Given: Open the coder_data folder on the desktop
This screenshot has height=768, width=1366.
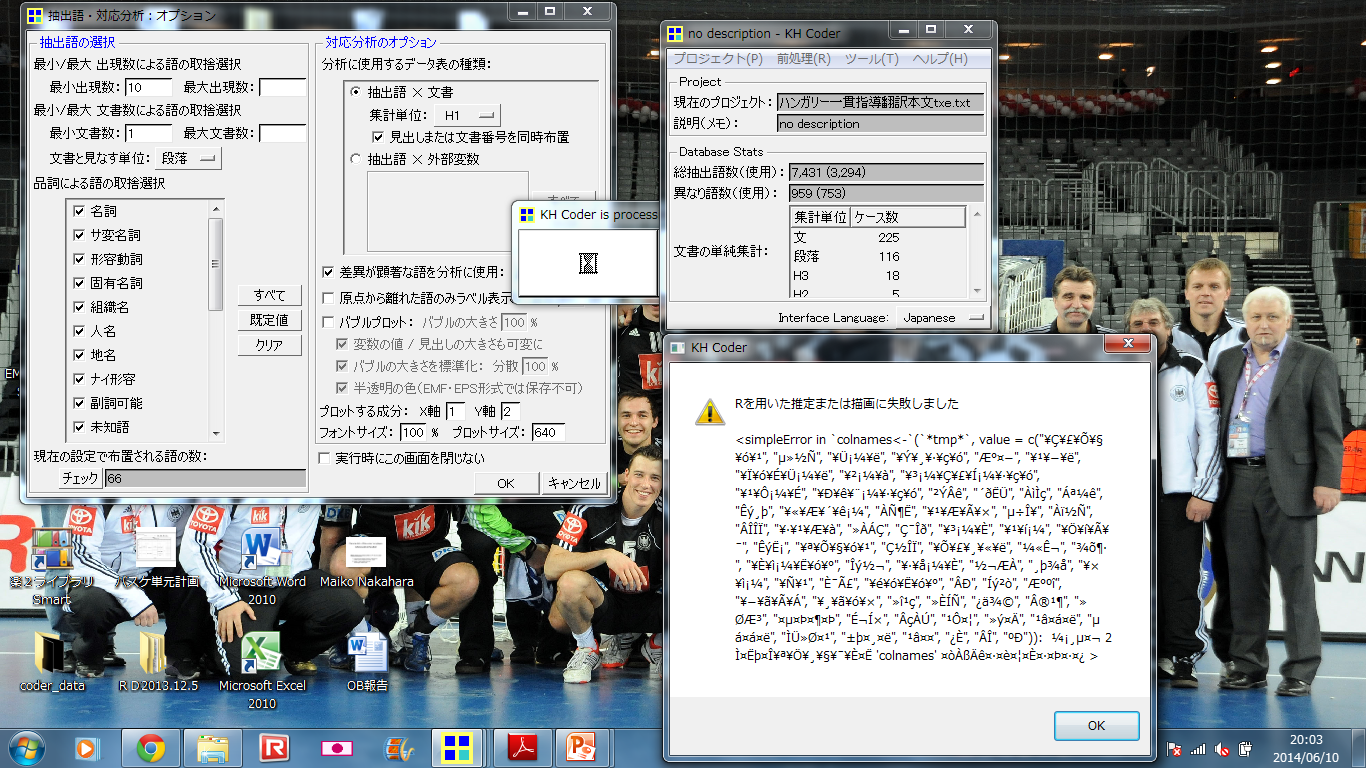Looking at the screenshot, I should (53, 662).
